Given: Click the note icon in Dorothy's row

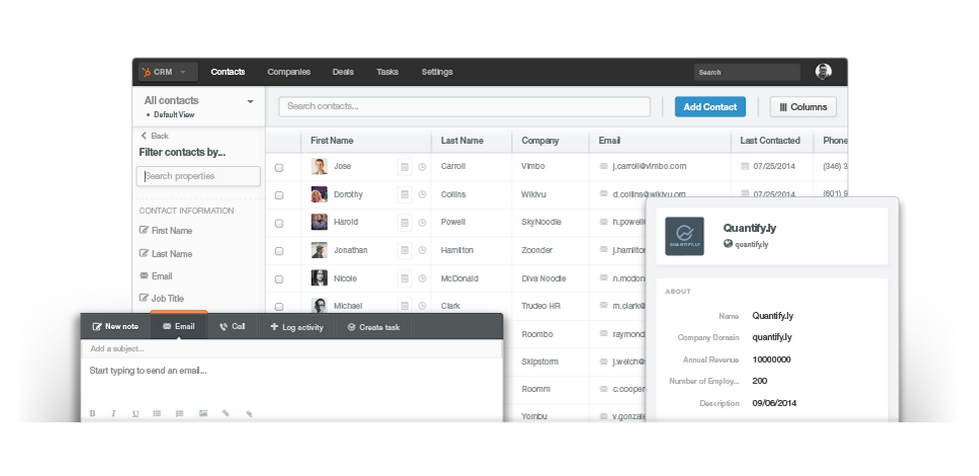Looking at the screenshot, I should click(405, 195).
